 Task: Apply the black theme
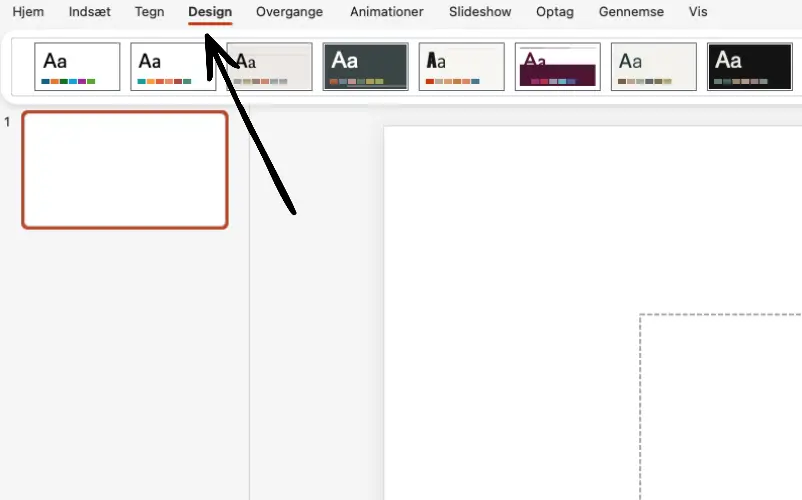tap(750, 66)
